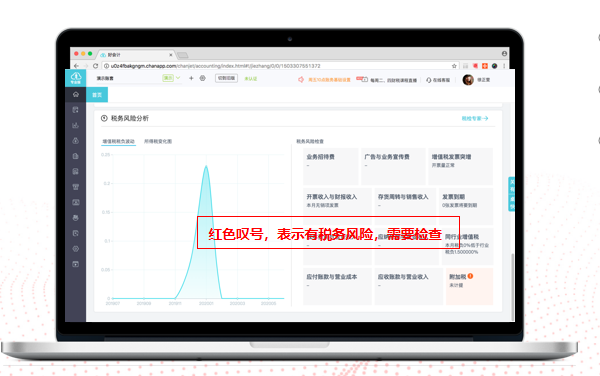This screenshot has width=600, height=376.
Task: Click the chart report icon in the sidebar
Action: [76, 125]
